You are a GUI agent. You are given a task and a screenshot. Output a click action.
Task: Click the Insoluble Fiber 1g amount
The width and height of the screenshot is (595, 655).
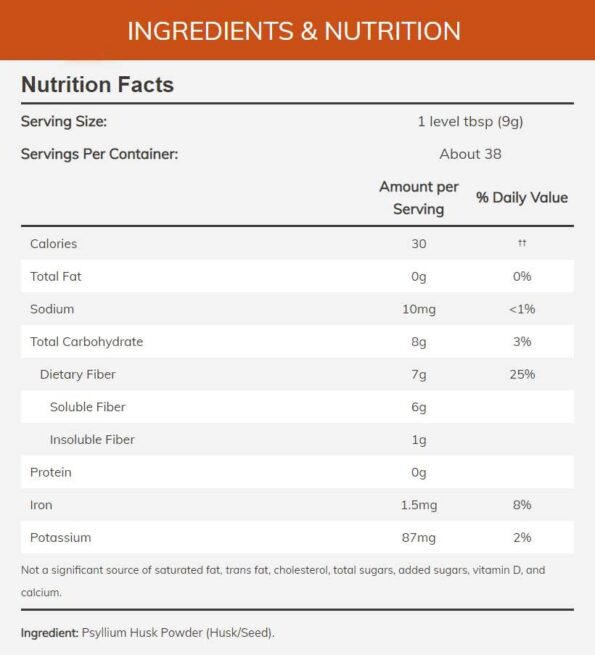tap(419, 440)
